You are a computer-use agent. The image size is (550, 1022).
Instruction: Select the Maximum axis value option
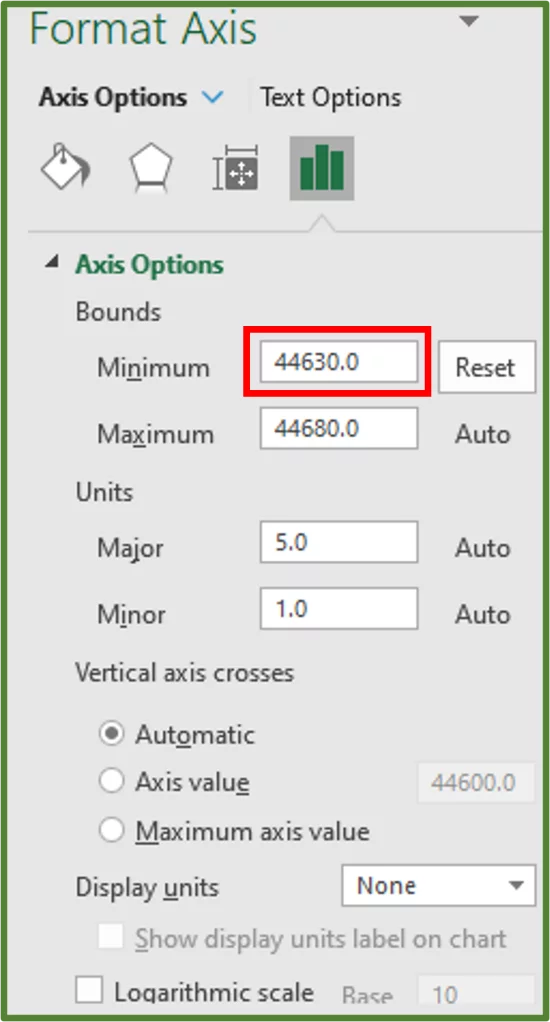tap(111, 830)
